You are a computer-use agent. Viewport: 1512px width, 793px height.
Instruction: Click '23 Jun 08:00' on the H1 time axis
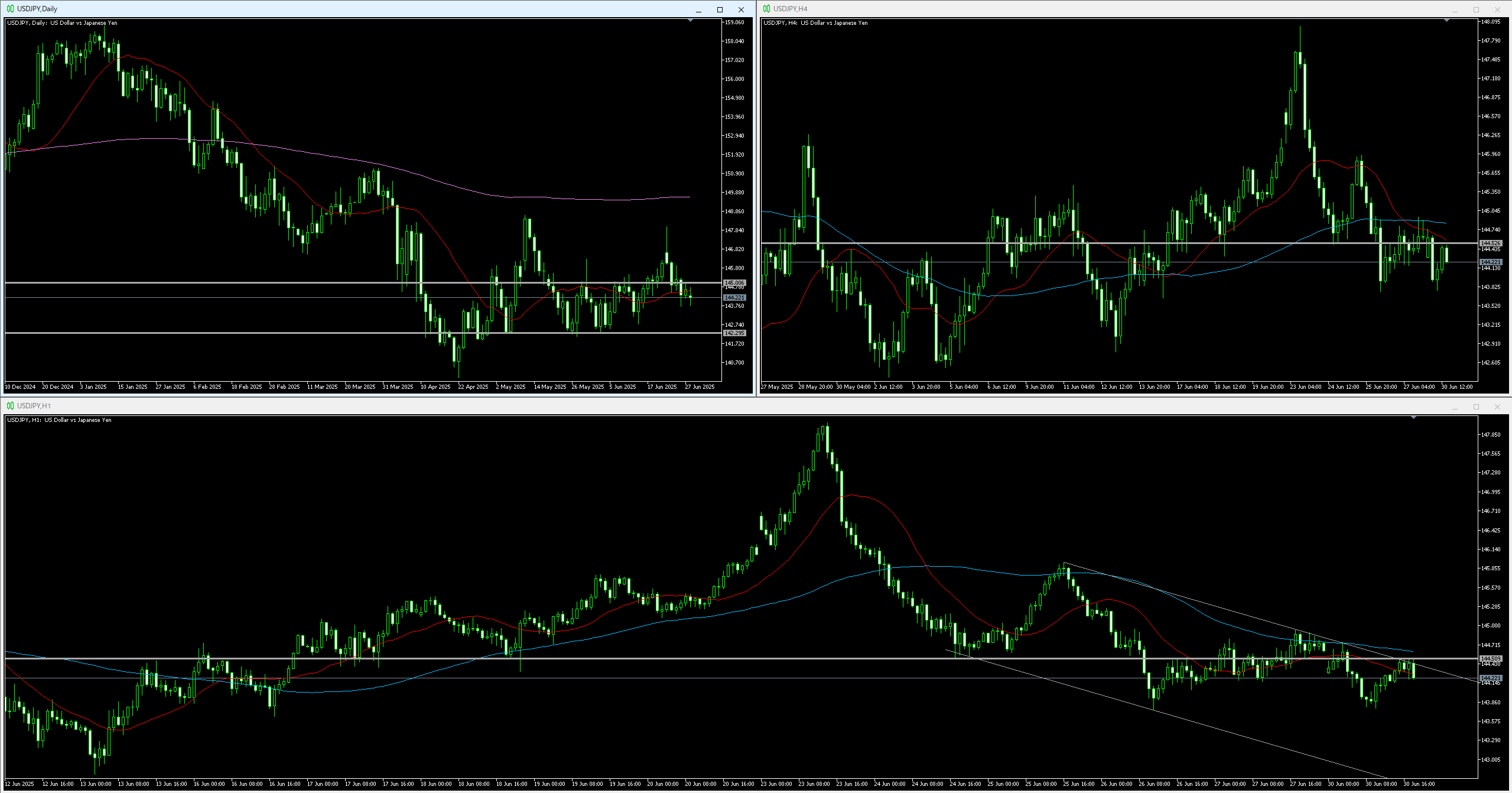click(x=814, y=784)
